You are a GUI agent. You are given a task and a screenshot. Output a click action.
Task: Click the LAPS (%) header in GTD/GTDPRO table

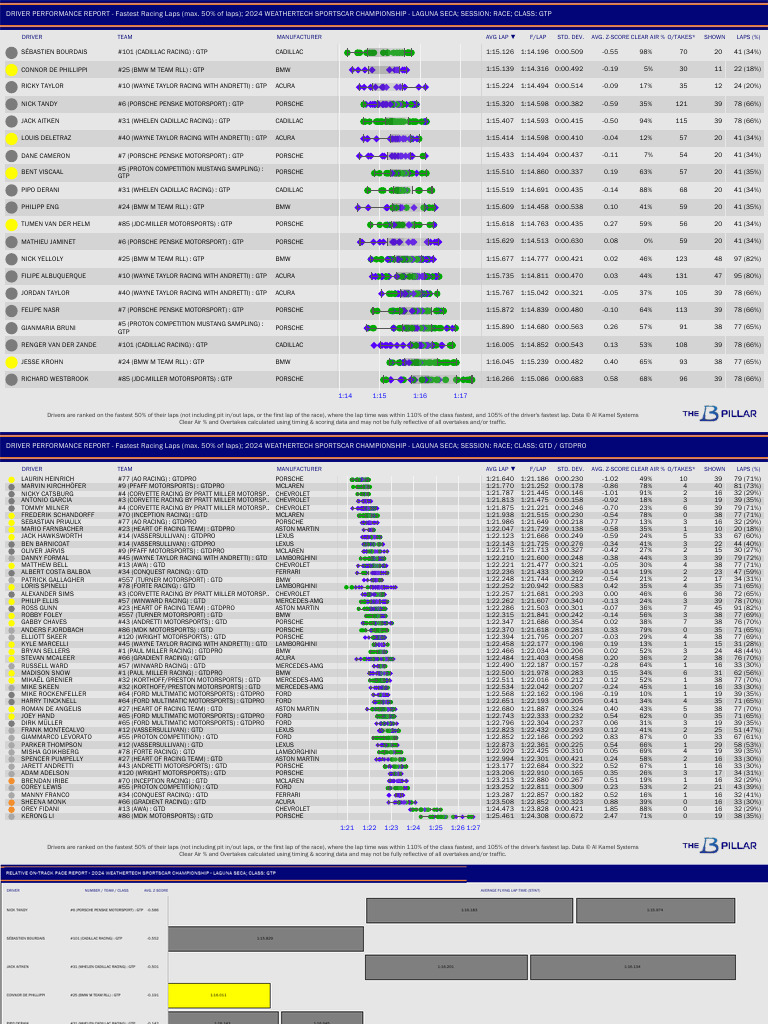point(748,469)
